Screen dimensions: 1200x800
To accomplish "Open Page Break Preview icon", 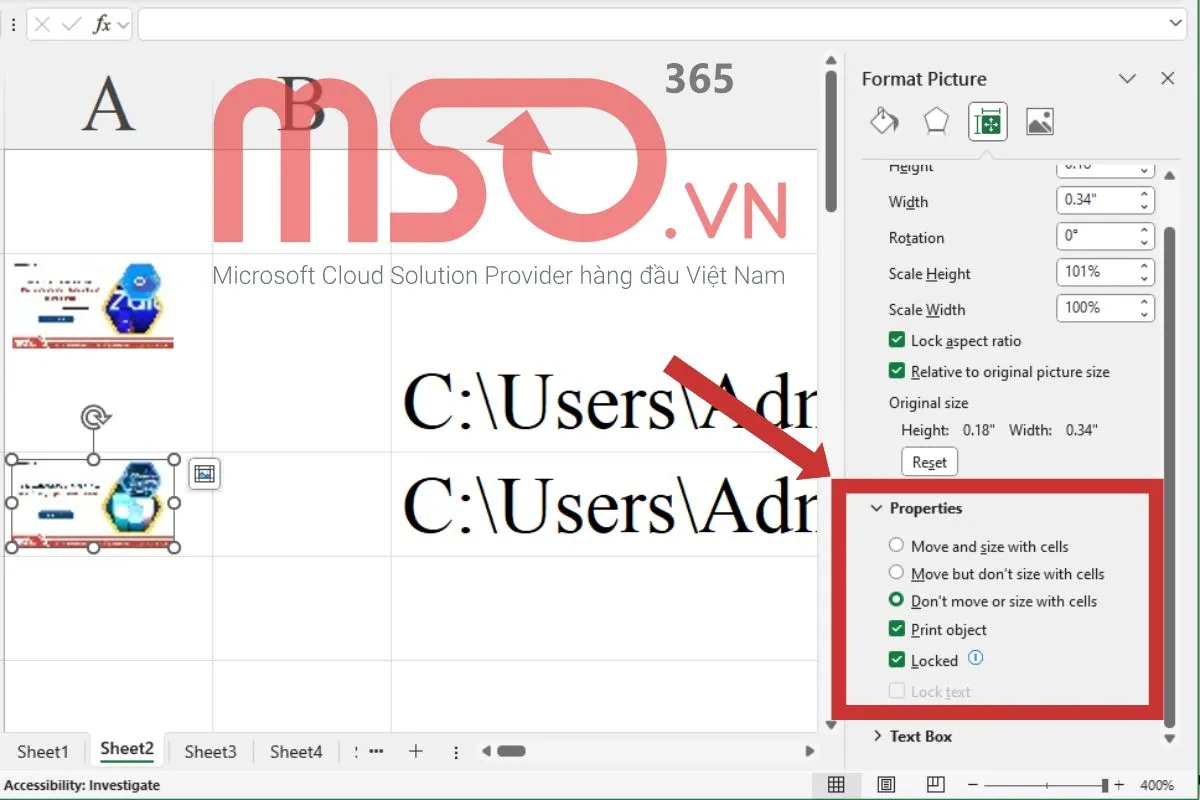I will [934, 784].
